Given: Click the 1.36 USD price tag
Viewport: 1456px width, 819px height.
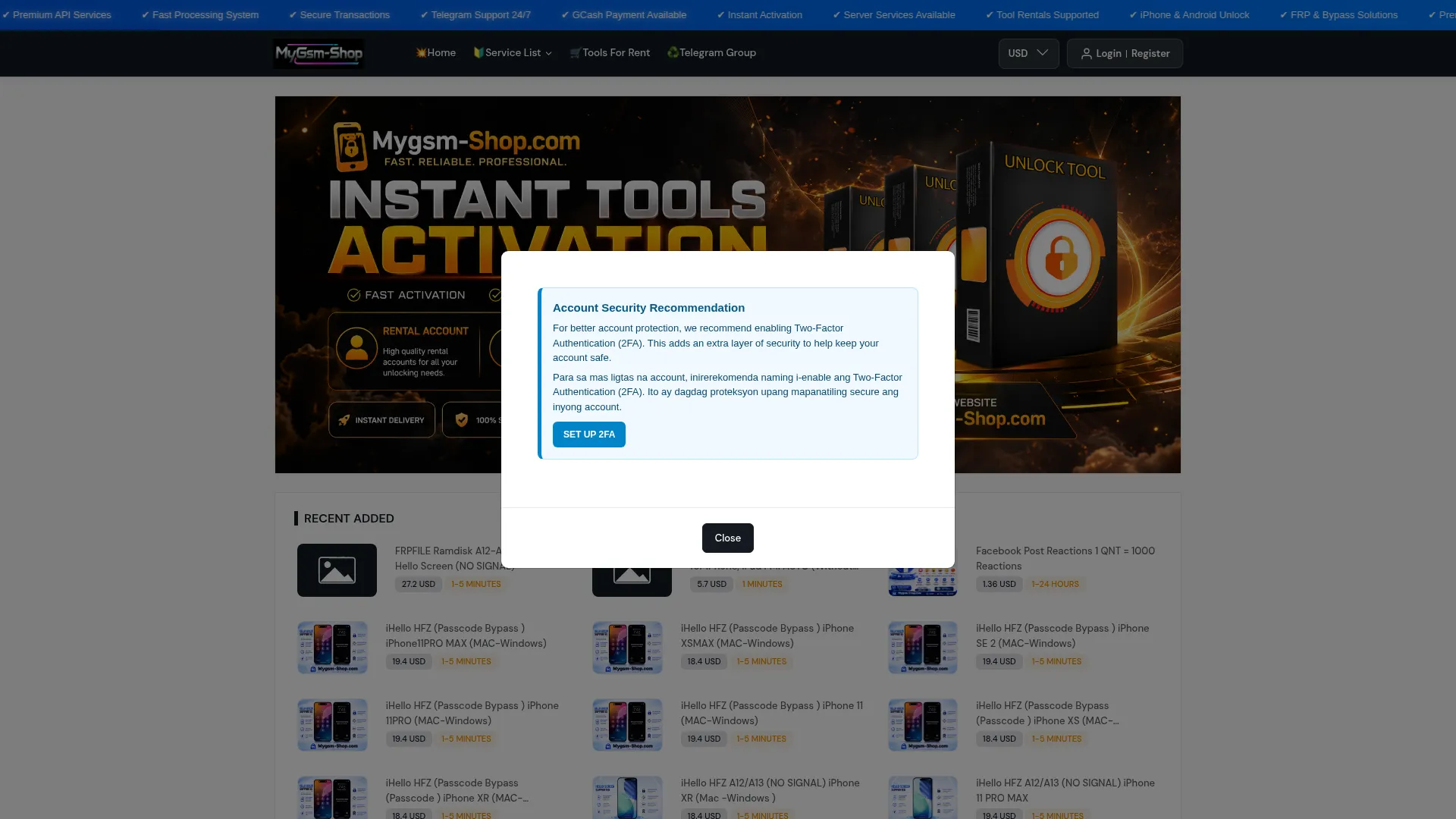Looking at the screenshot, I should click(999, 584).
